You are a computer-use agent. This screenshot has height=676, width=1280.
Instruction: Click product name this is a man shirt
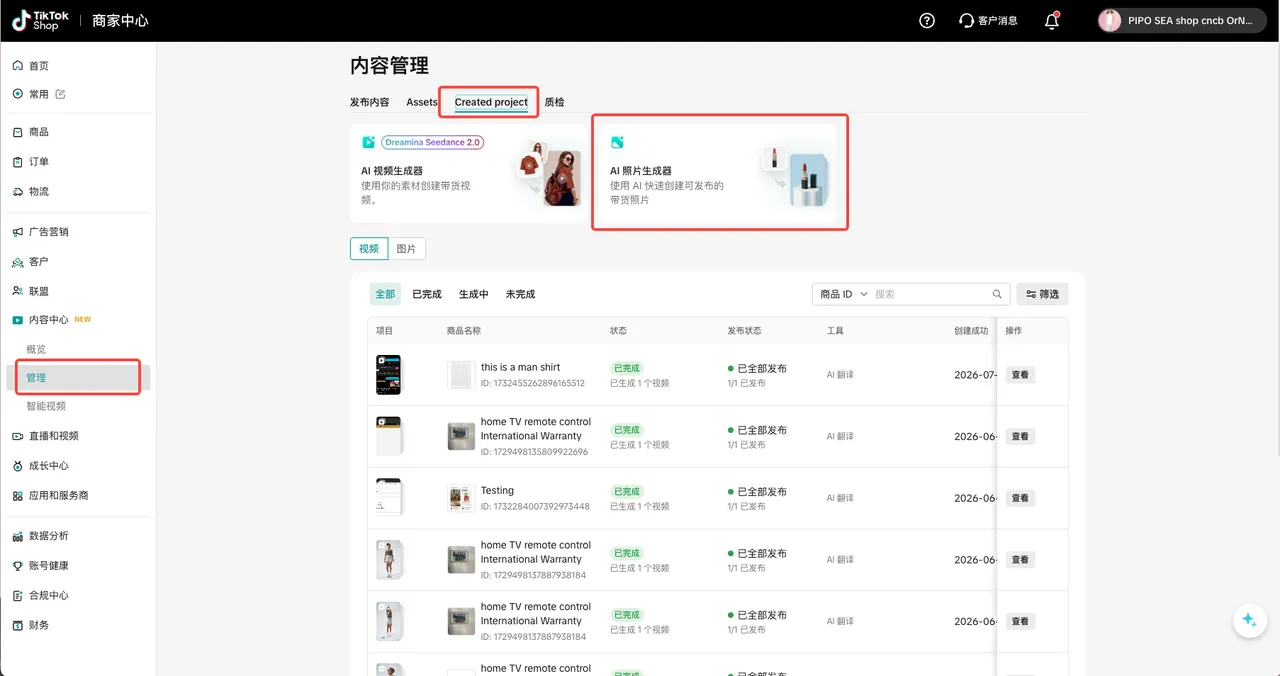[520, 368]
